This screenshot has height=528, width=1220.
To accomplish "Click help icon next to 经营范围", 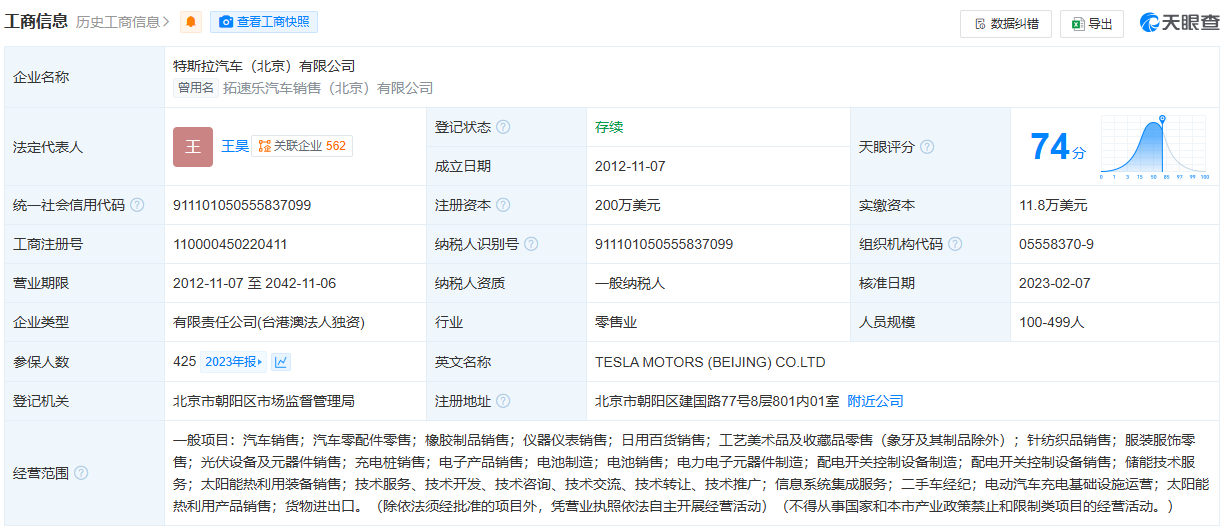I will (81, 473).
